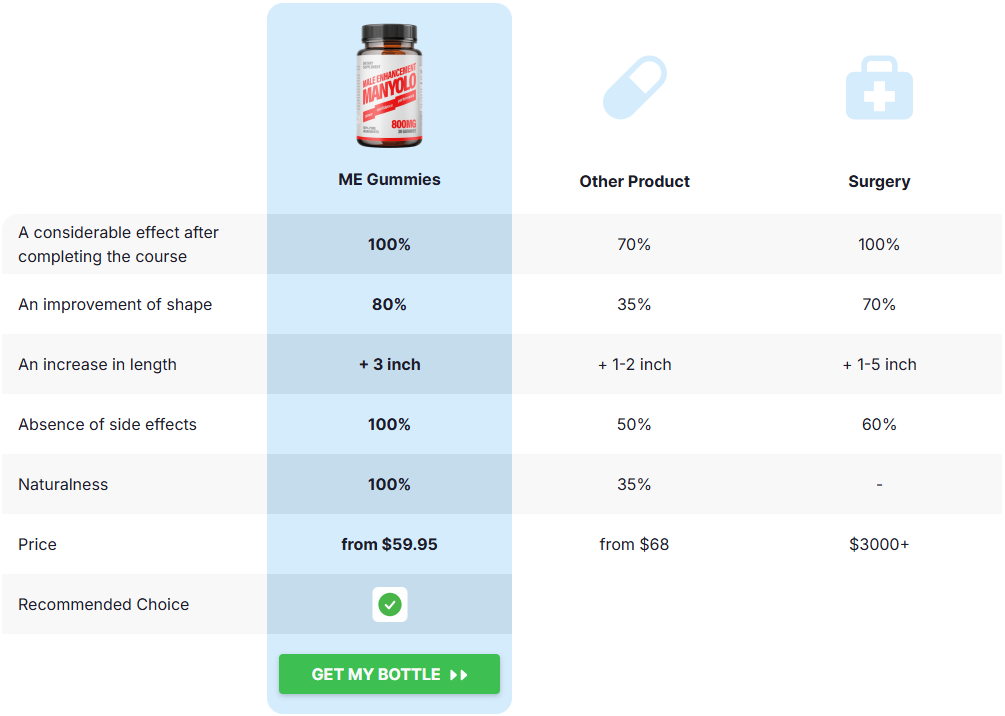This screenshot has height=716, width=1005.
Task: Select the Other Product column header
Action: coord(634,181)
